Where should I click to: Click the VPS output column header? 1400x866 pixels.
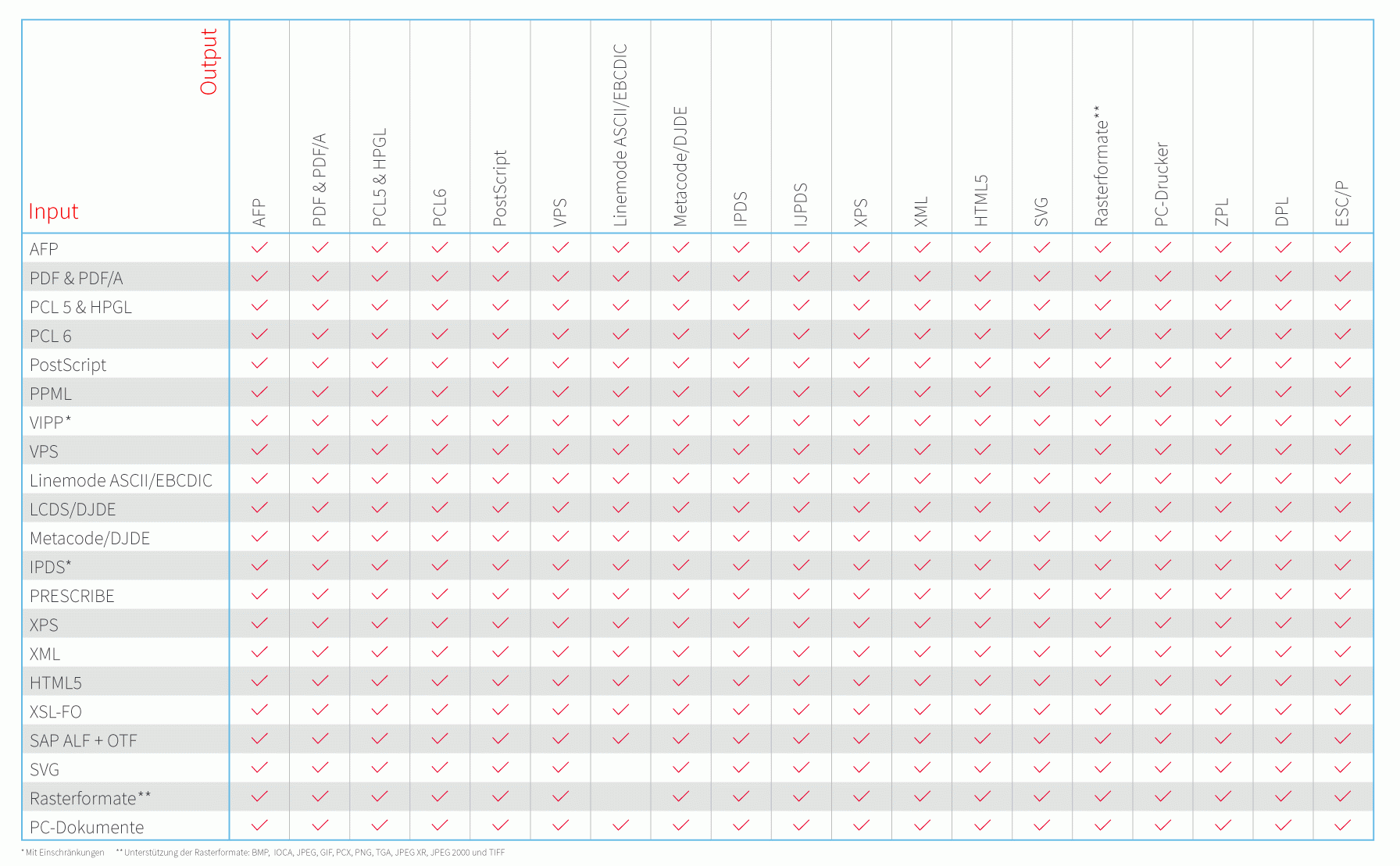[x=560, y=212]
